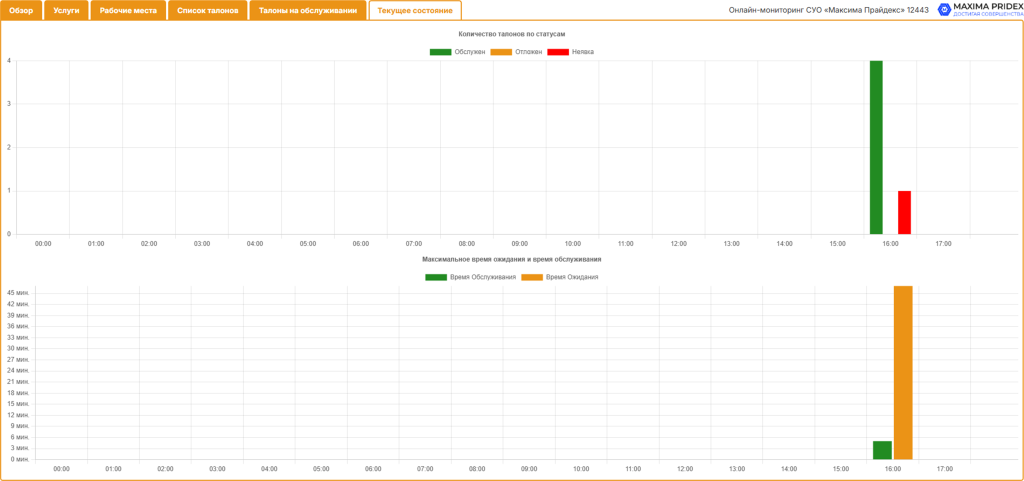Viewport: 1024px width, 481px height.
Task: Click the green Обслужен bar in the status chart
Action: click(876, 147)
